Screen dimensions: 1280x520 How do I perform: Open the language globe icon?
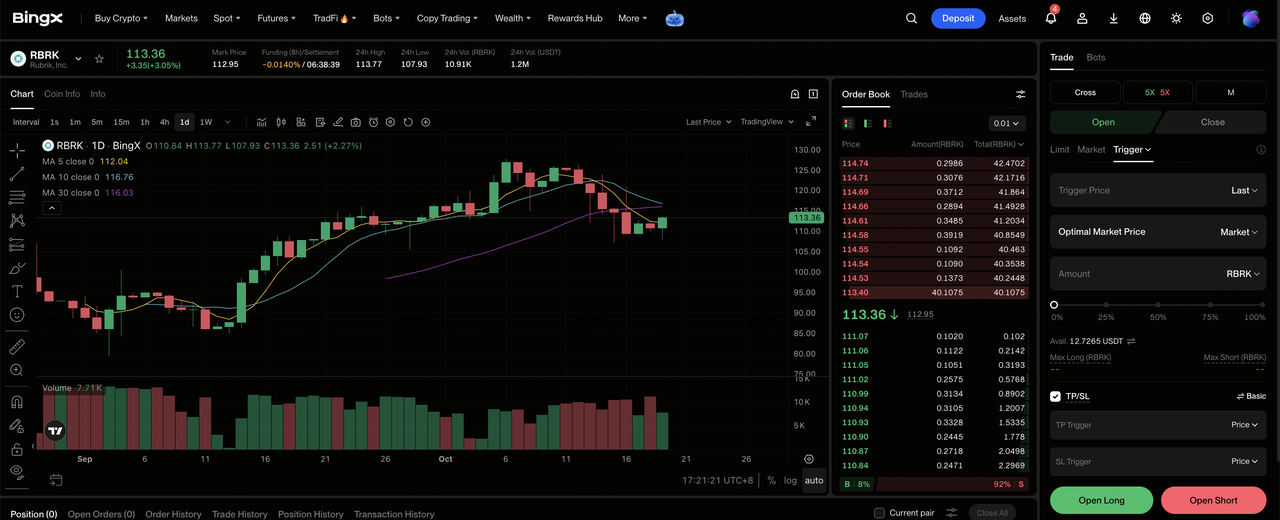(1145, 18)
